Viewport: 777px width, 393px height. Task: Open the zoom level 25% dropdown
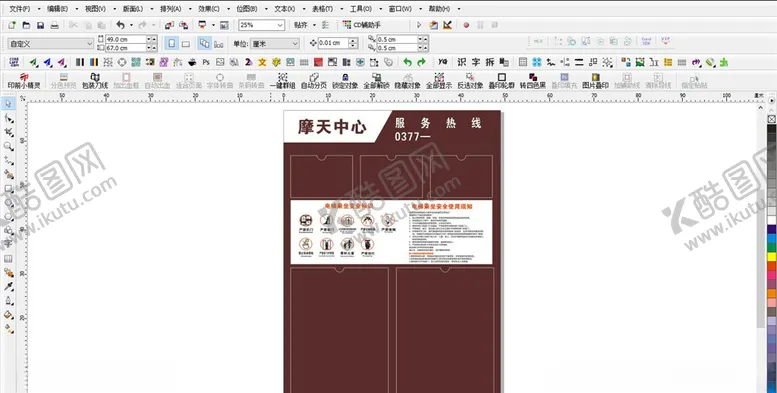tap(280, 25)
